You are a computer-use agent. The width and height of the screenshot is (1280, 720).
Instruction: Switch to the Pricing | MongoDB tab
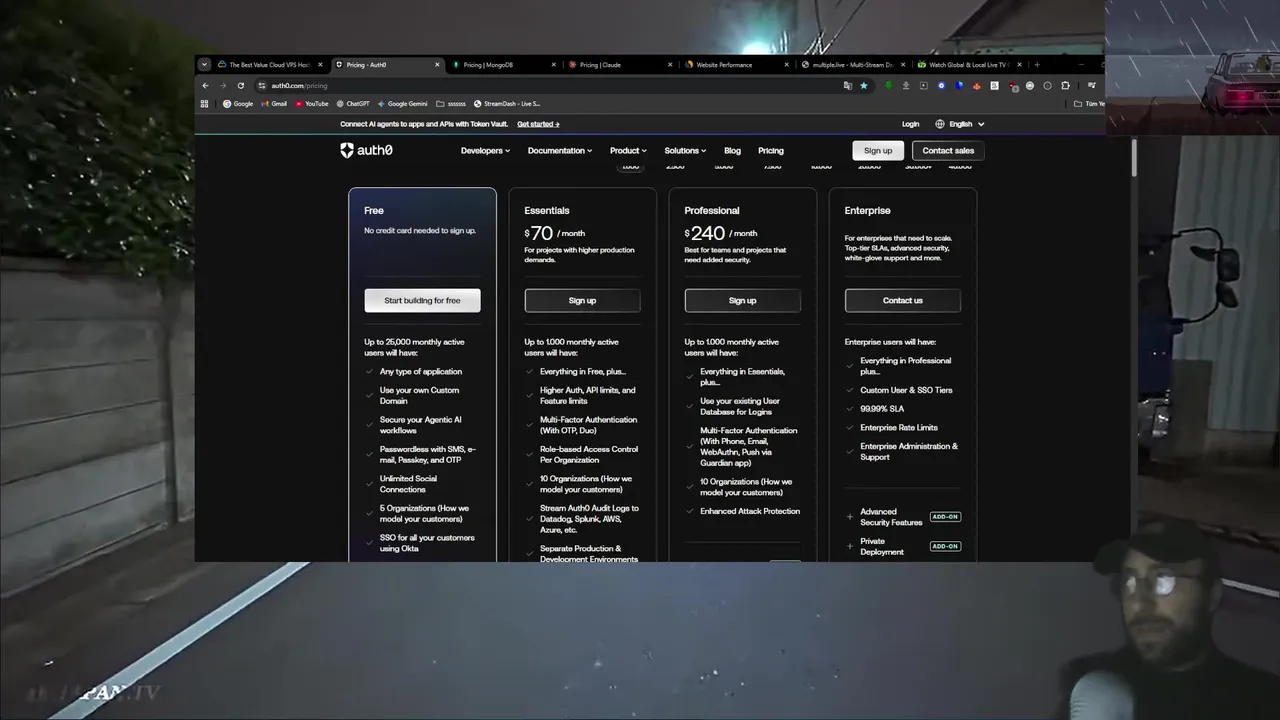click(504, 64)
